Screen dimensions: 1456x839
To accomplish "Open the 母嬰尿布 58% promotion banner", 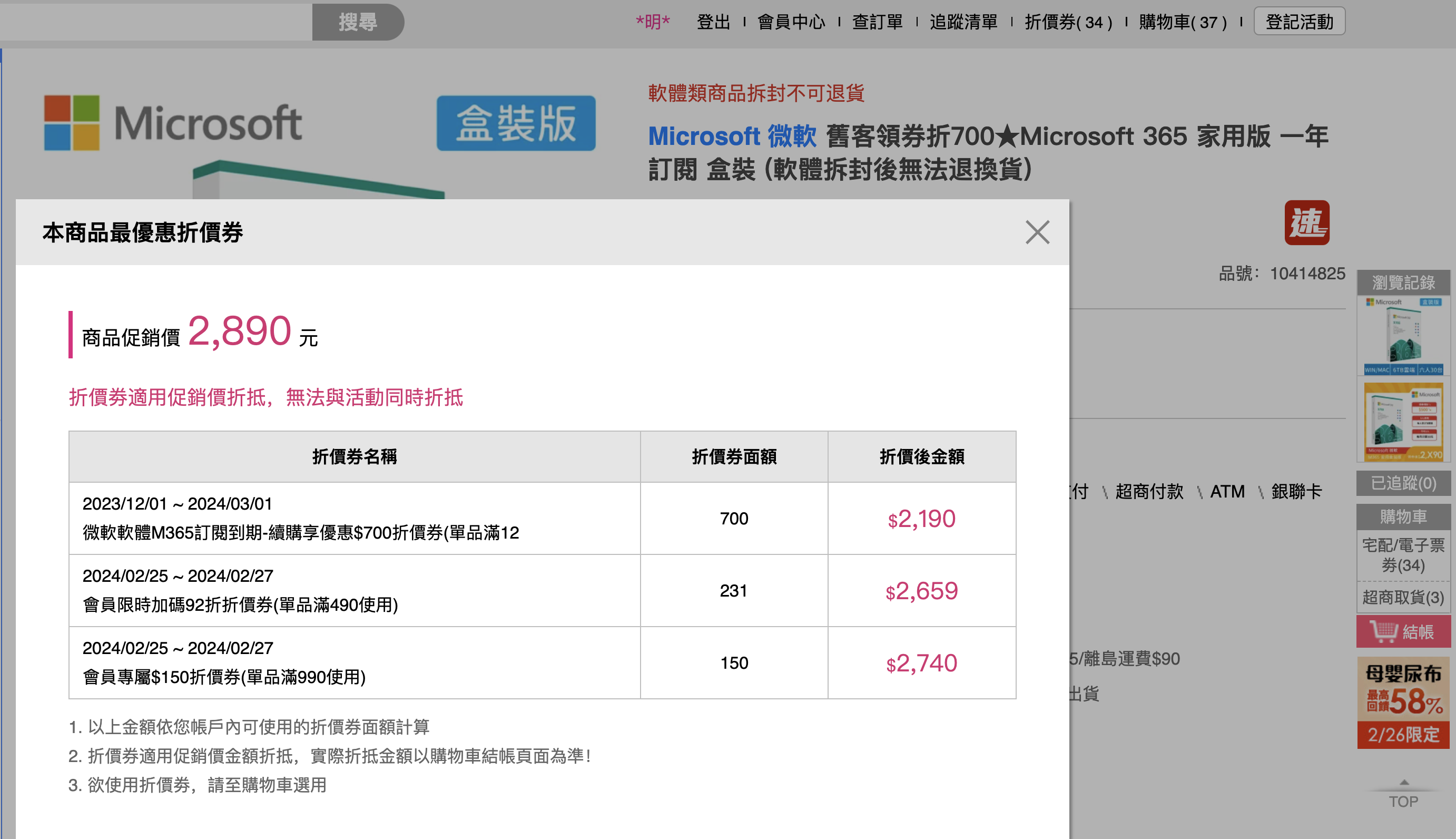I will [1403, 703].
